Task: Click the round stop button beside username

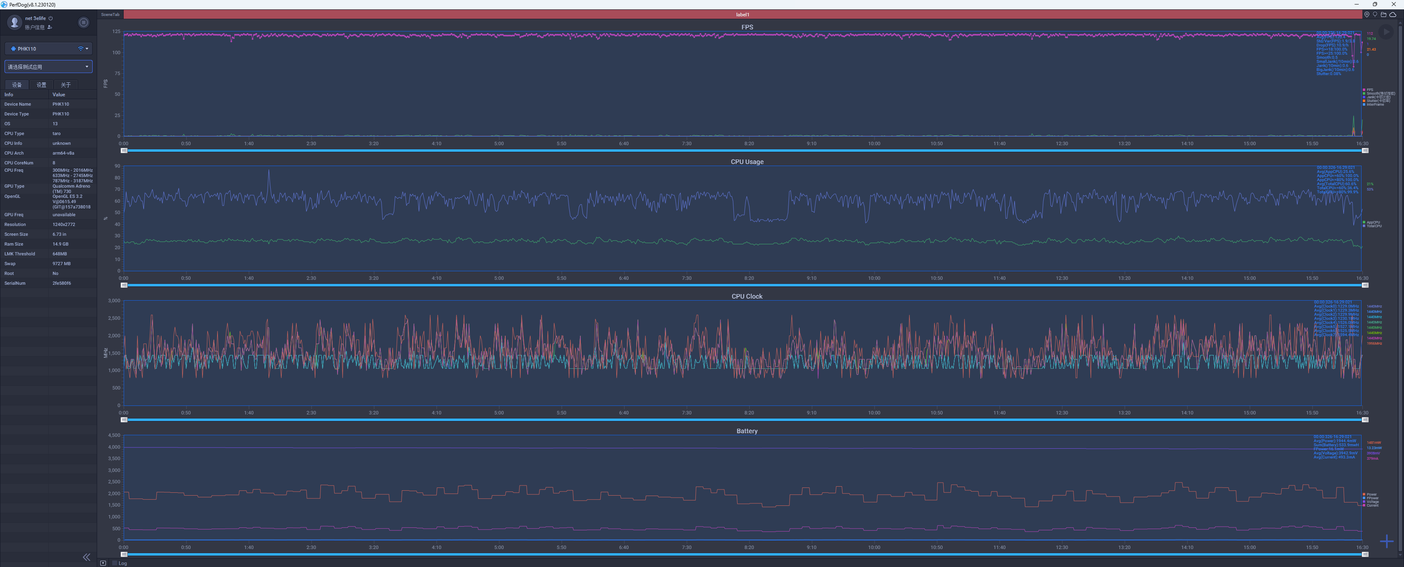Action: [83, 22]
